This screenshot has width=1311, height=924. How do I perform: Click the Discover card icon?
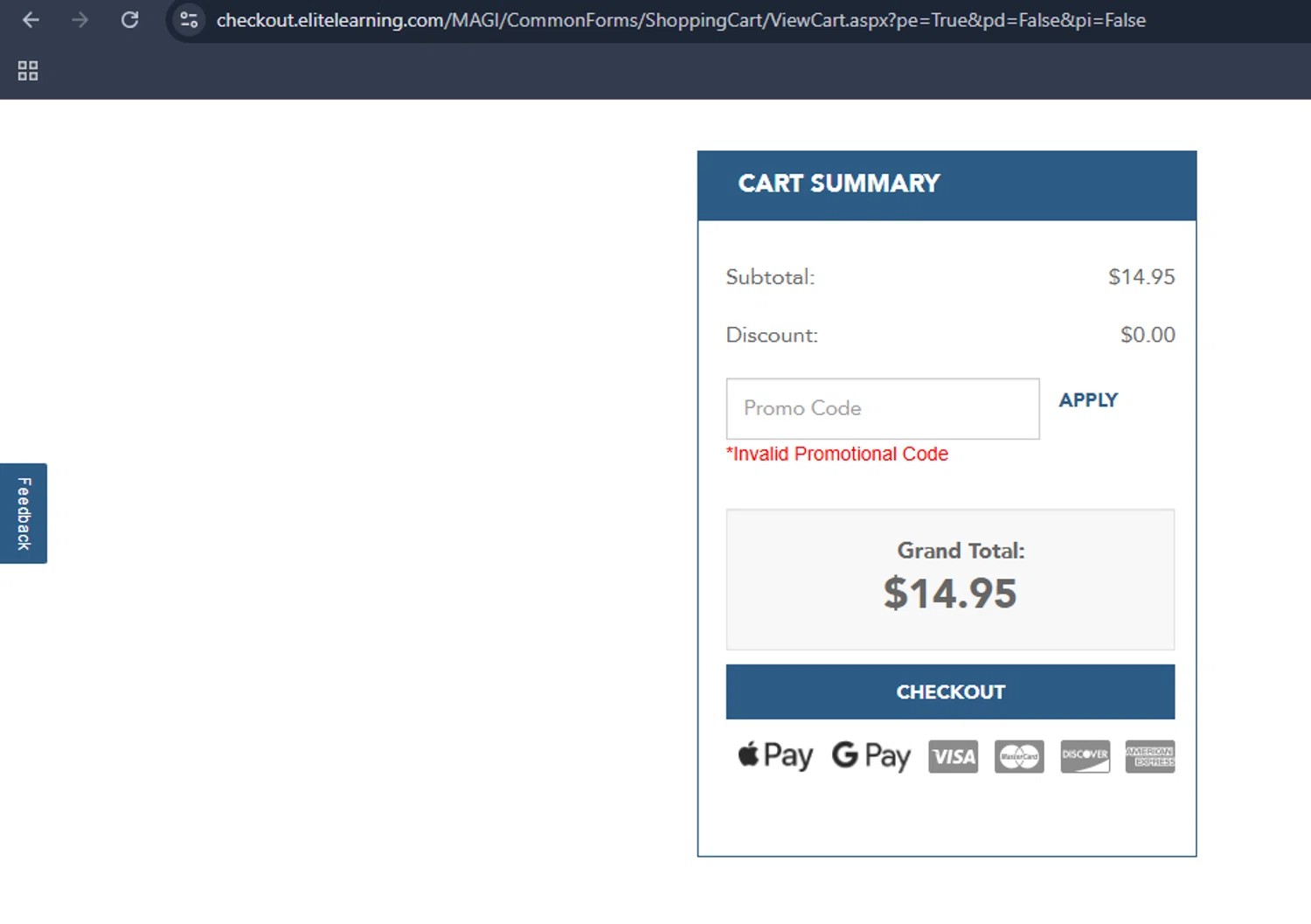(1085, 756)
